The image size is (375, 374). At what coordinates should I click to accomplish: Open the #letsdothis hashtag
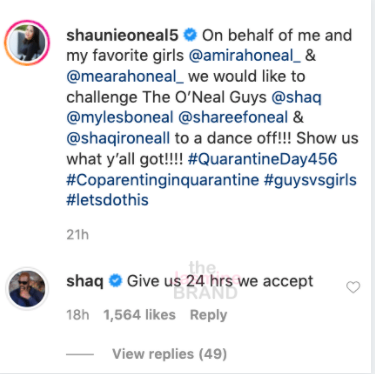[107, 200]
